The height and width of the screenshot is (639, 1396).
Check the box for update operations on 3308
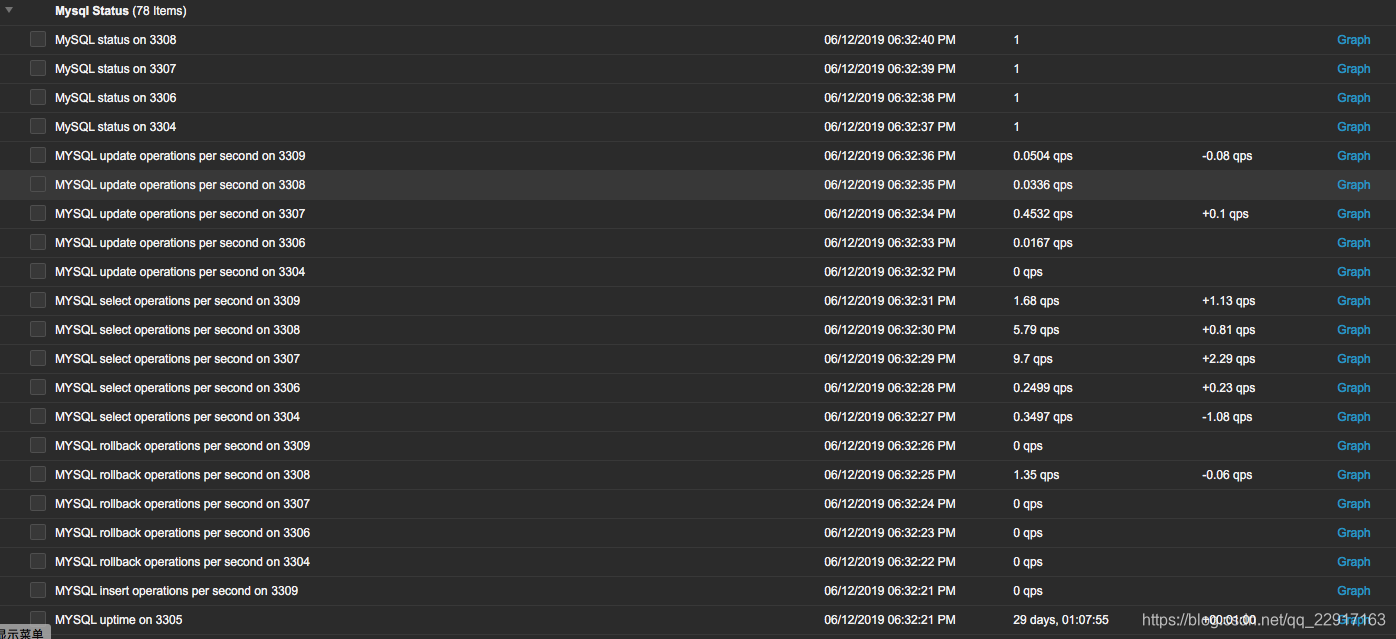(38, 184)
